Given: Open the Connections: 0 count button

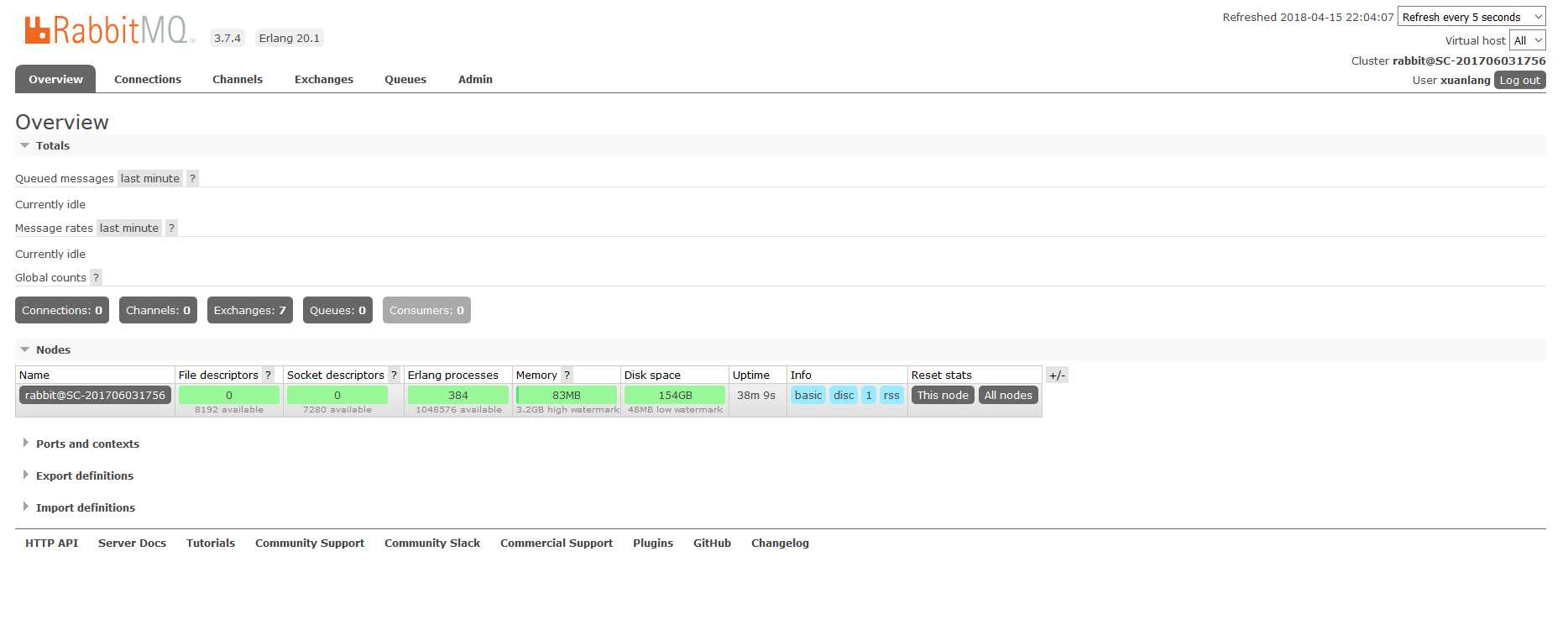Looking at the screenshot, I should click(62, 310).
